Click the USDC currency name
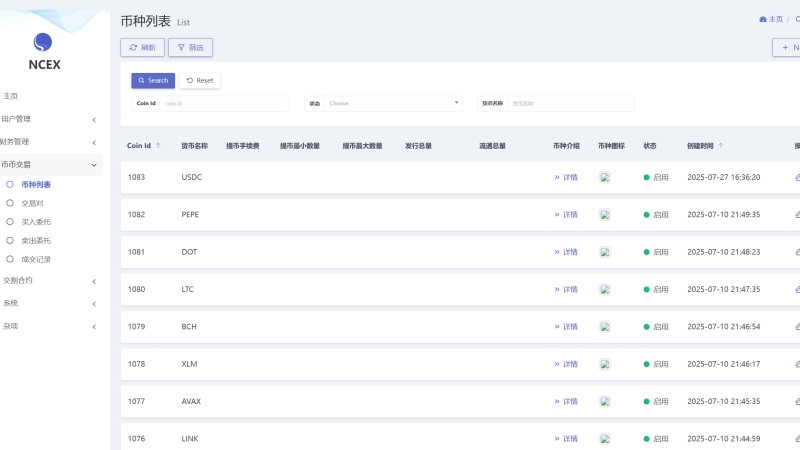Viewport: 800px width, 450px height. (x=191, y=177)
